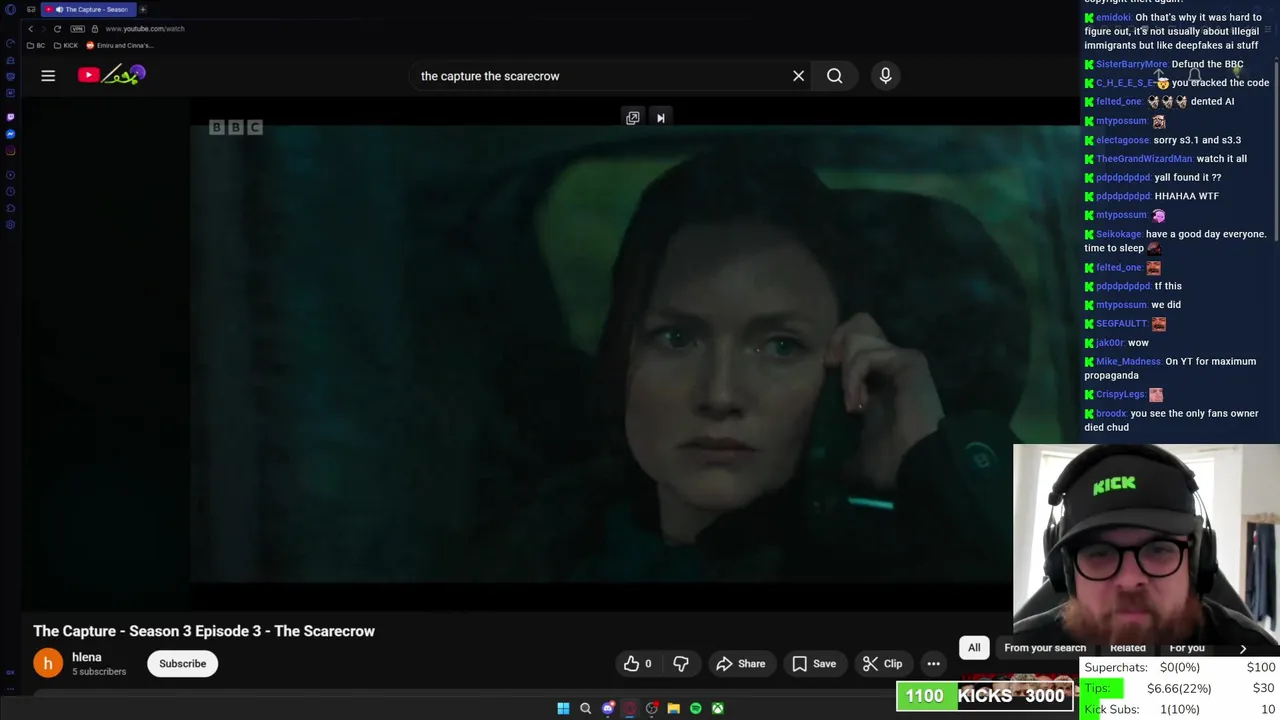
Task: Toggle the browser VPN badge
Action: click(78, 29)
